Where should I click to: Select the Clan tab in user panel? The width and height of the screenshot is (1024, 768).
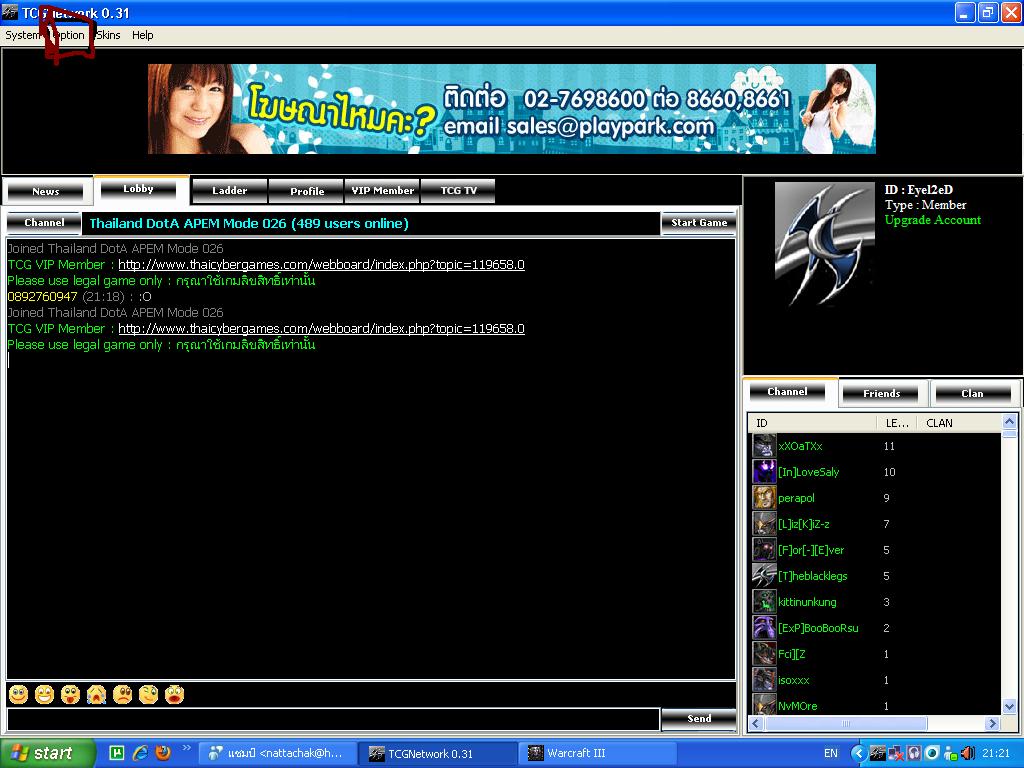pyautogui.click(x=972, y=393)
